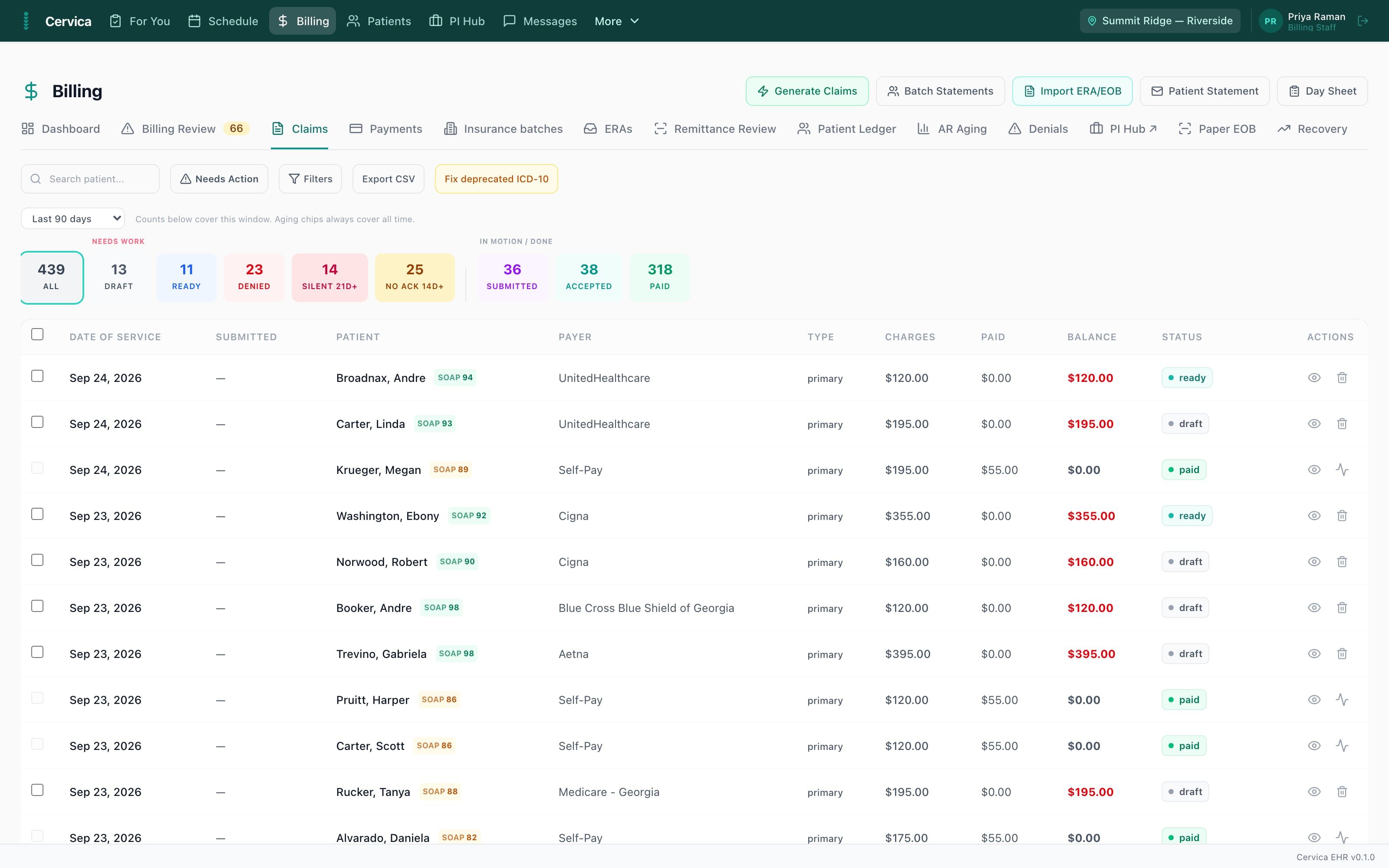Expand the More menu in top navigation
Screen dimensions: 1389x868
point(616,21)
